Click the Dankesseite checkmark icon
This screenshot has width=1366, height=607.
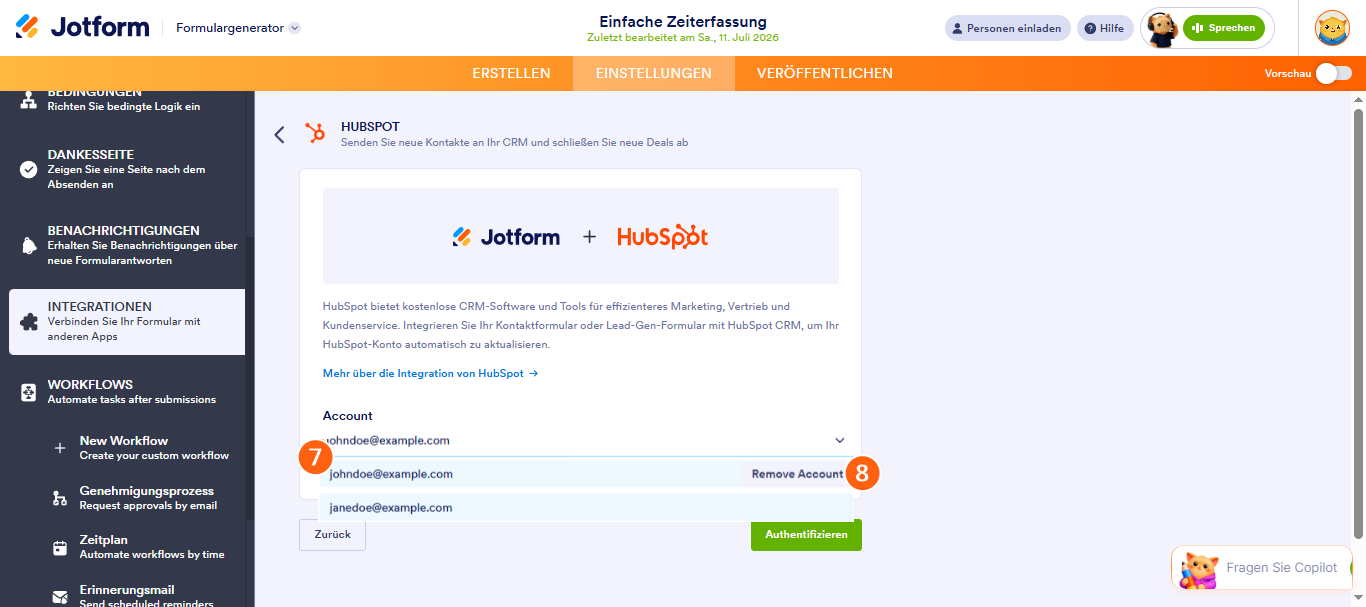click(29, 169)
